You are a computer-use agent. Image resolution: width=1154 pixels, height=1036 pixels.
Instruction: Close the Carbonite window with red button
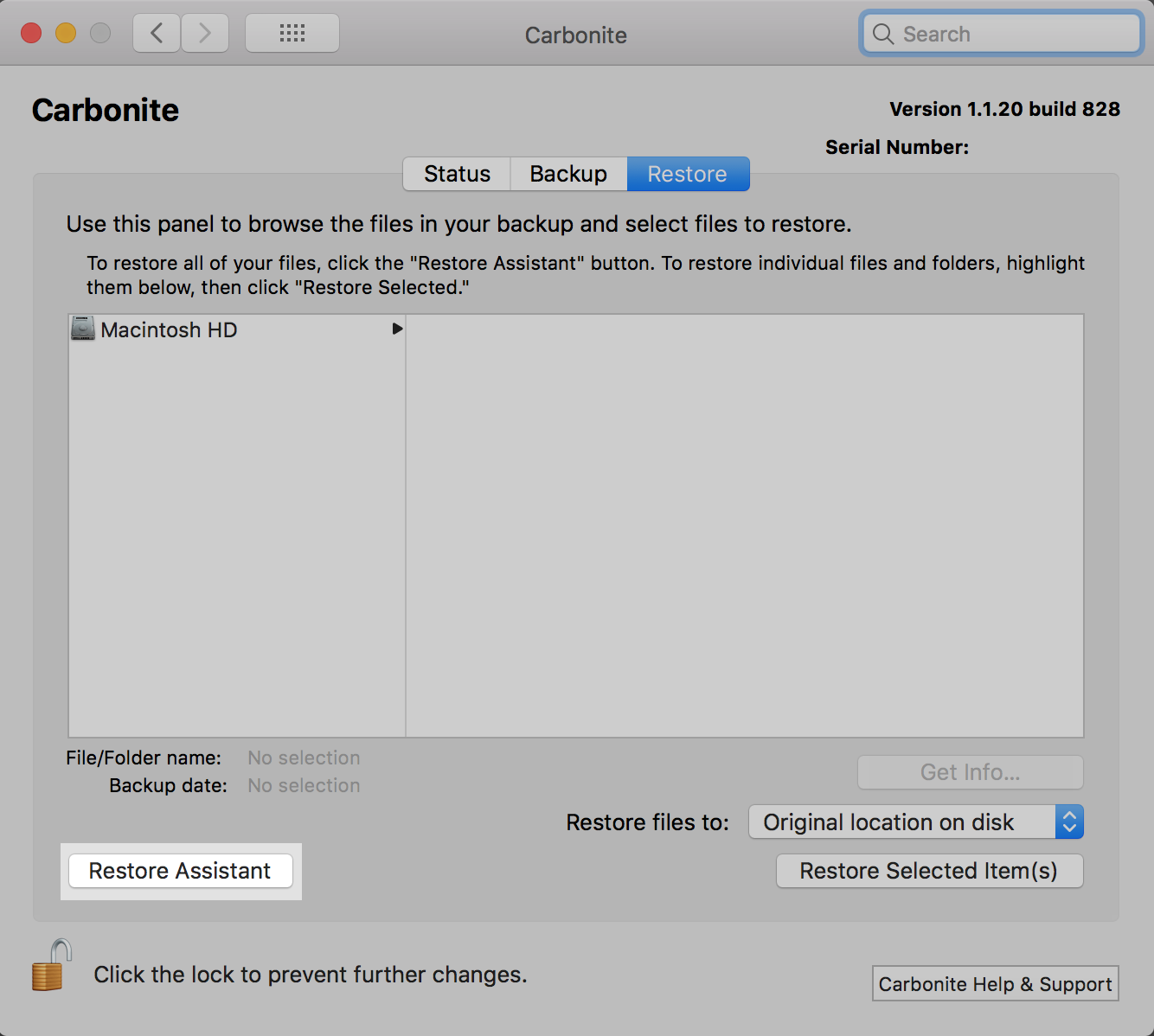[x=31, y=34]
